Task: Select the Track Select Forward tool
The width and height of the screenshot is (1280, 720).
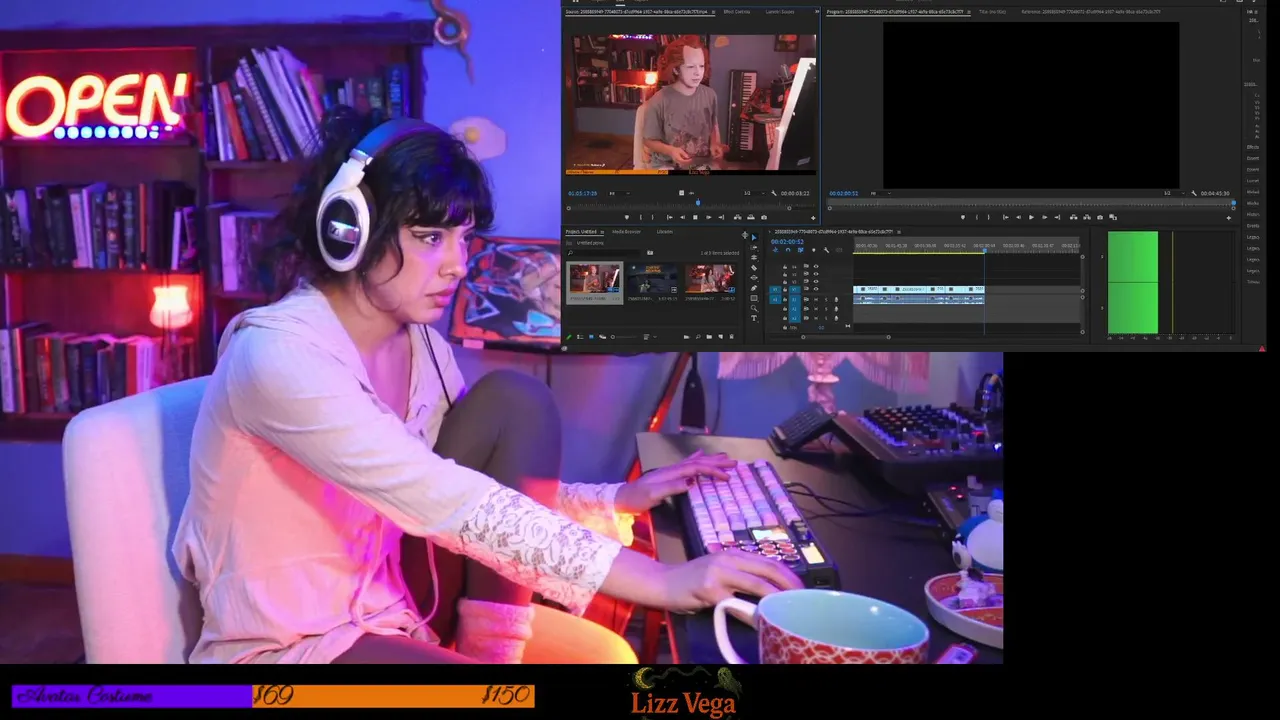Action: coord(754,248)
